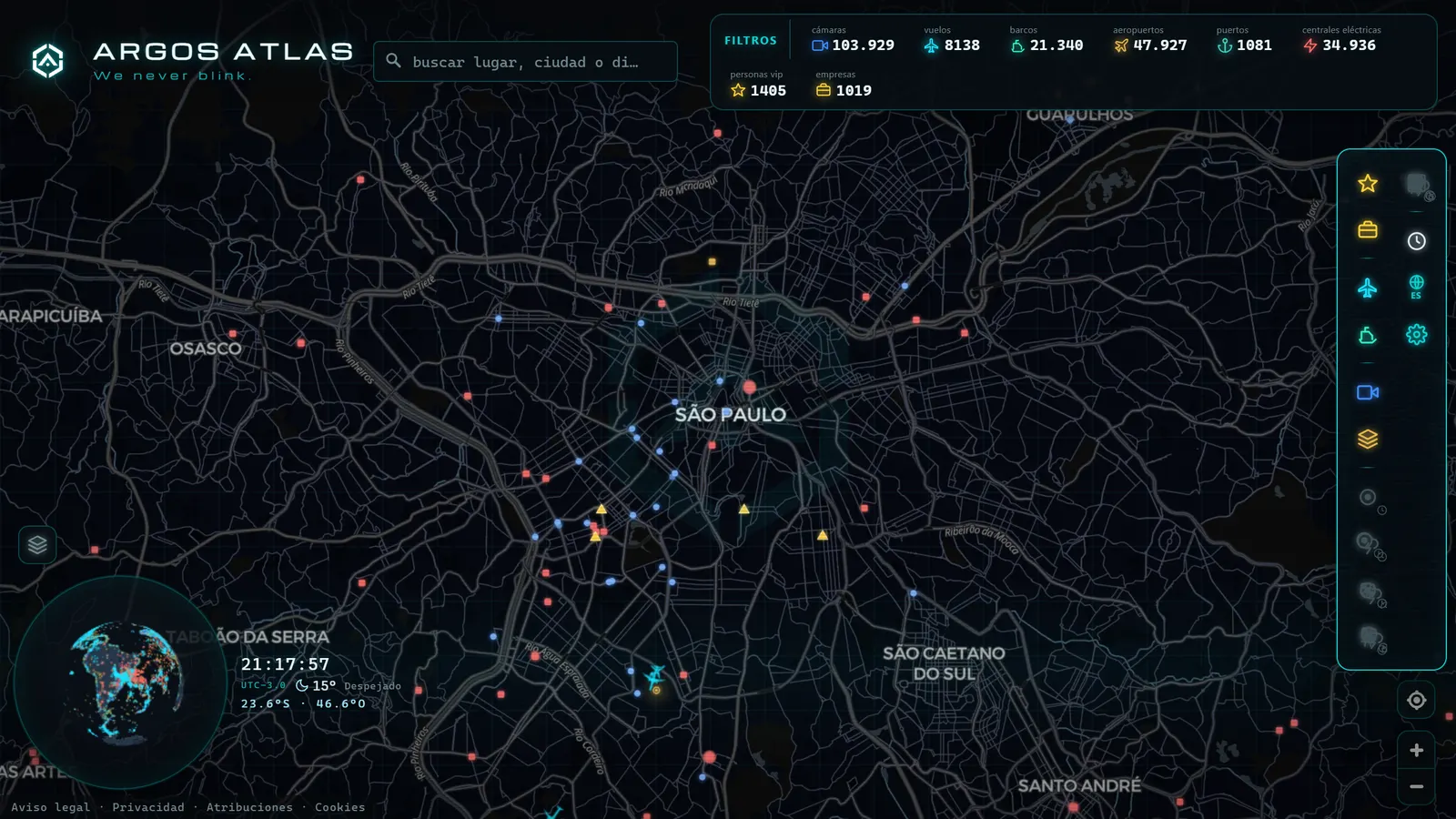
Task: Click the magnifier search icon
Action: pyautogui.click(x=393, y=61)
